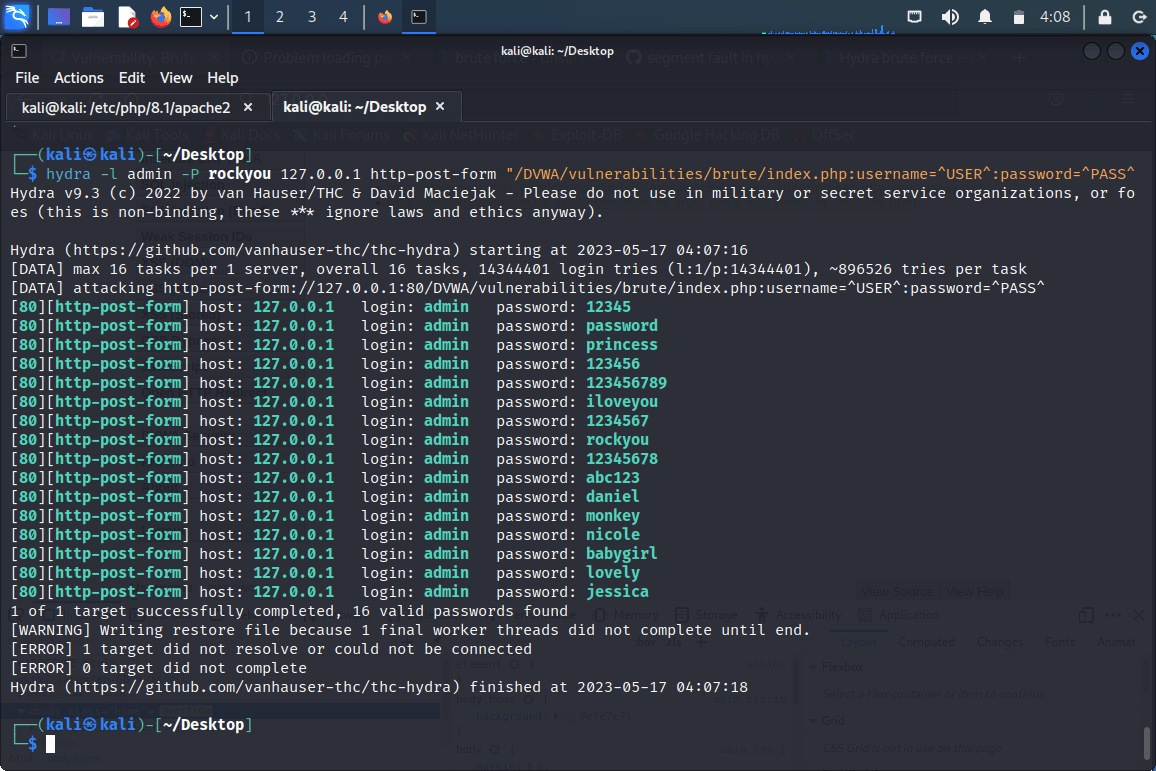Click the 'hydra' command text

pyautogui.click(x=69, y=174)
